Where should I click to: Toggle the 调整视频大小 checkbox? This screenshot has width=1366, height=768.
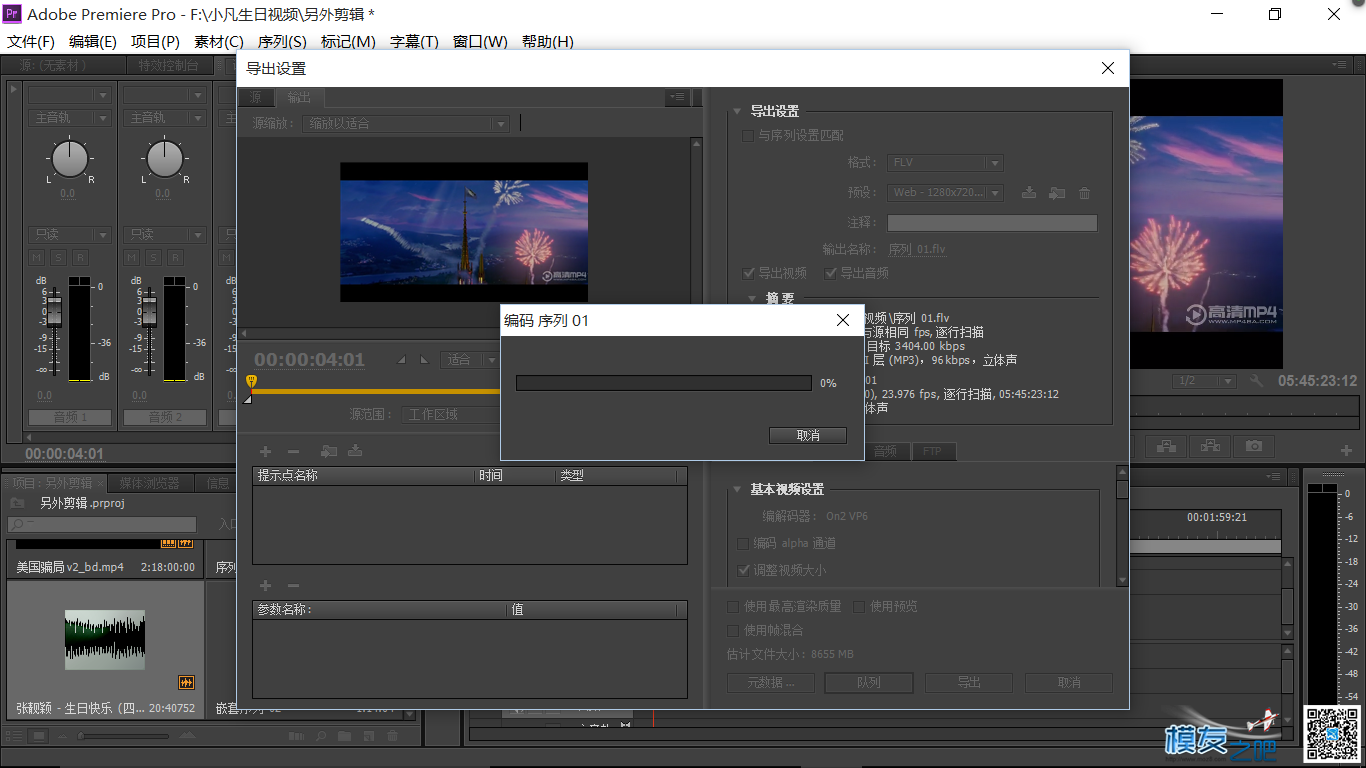tap(743, 570)
